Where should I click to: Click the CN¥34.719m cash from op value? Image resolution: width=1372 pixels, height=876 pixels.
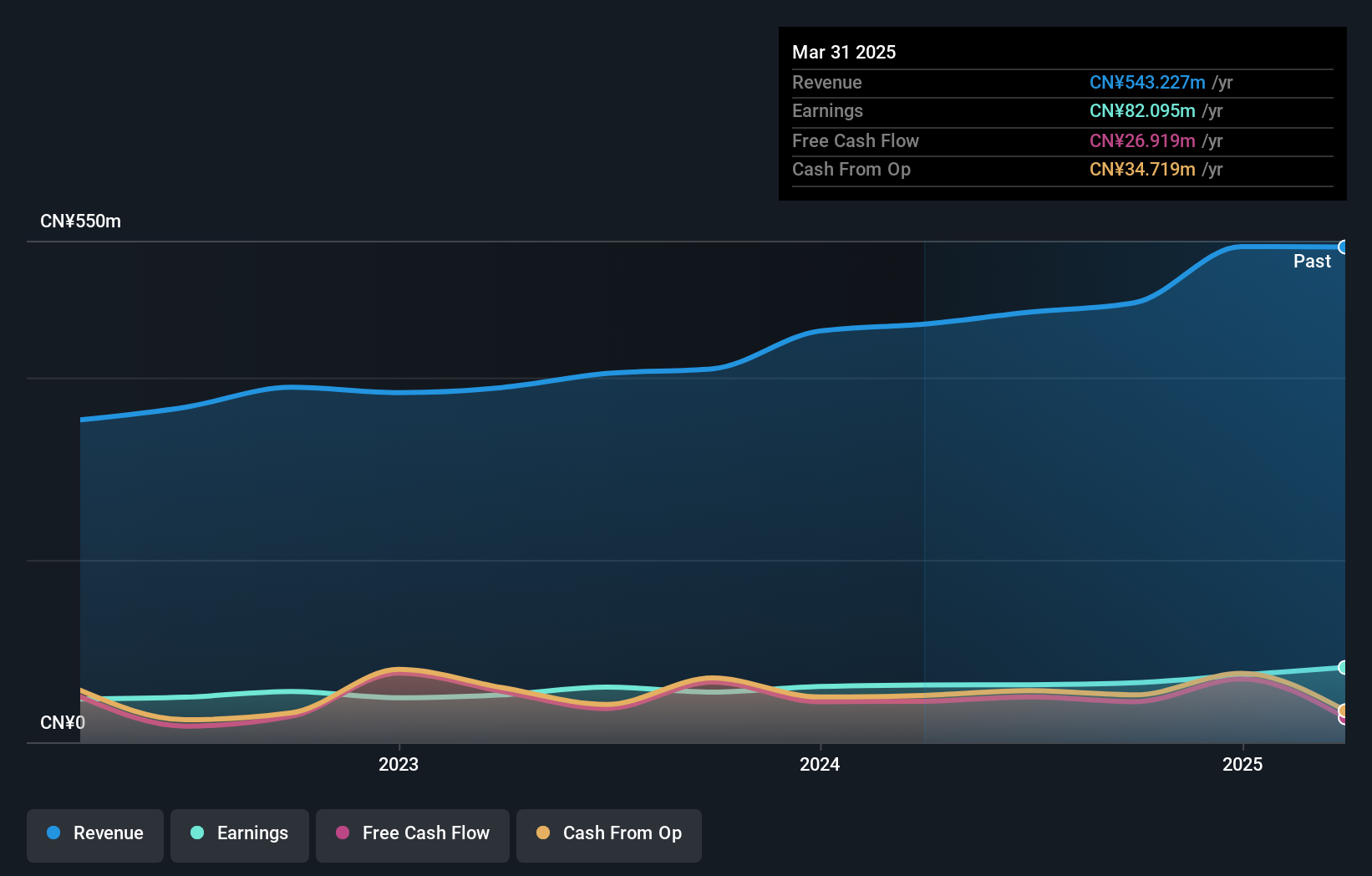(1142, 169)
